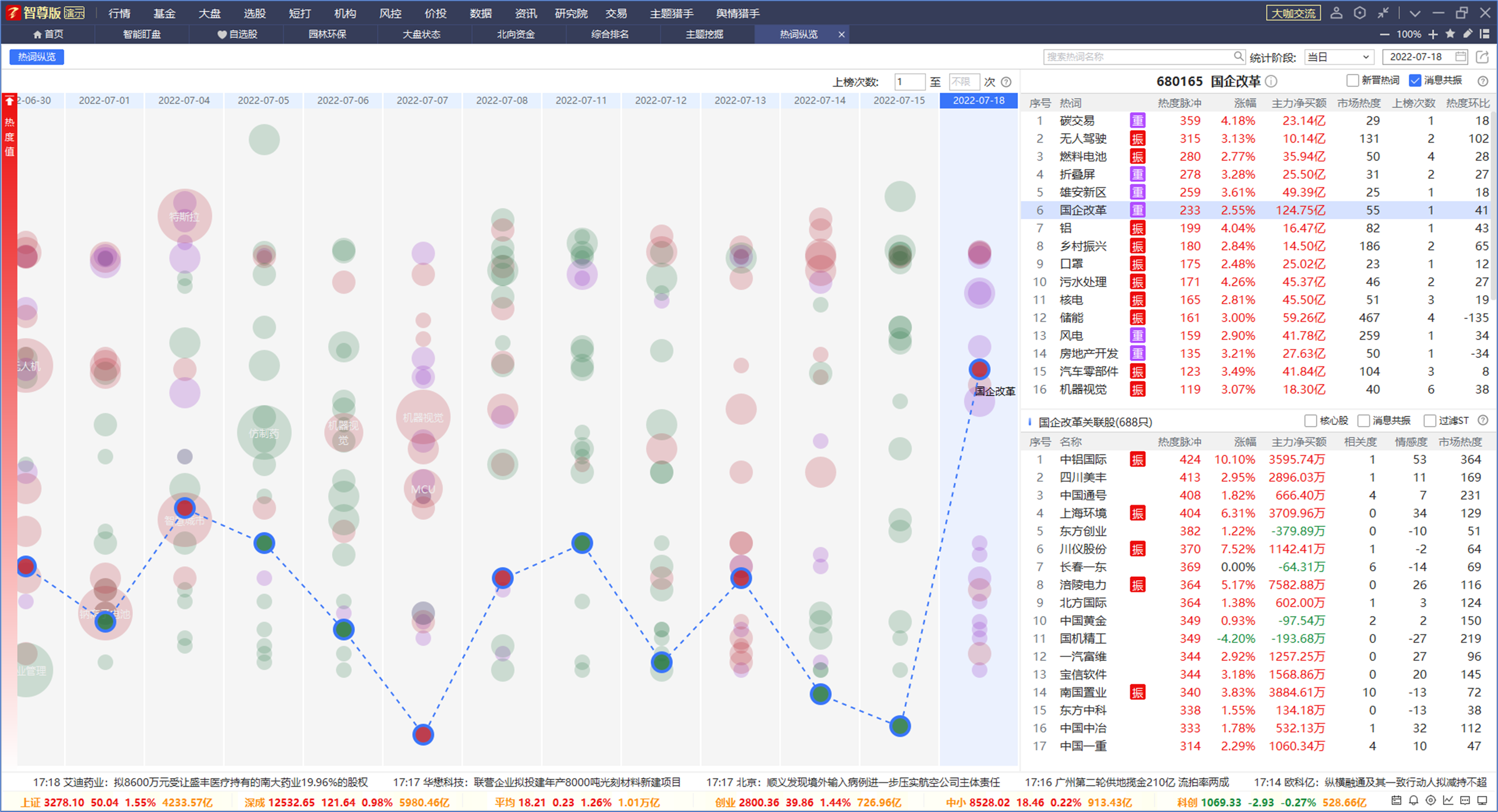Click 振 badge on 无人驾驶 row

[x=1137, y=139]
